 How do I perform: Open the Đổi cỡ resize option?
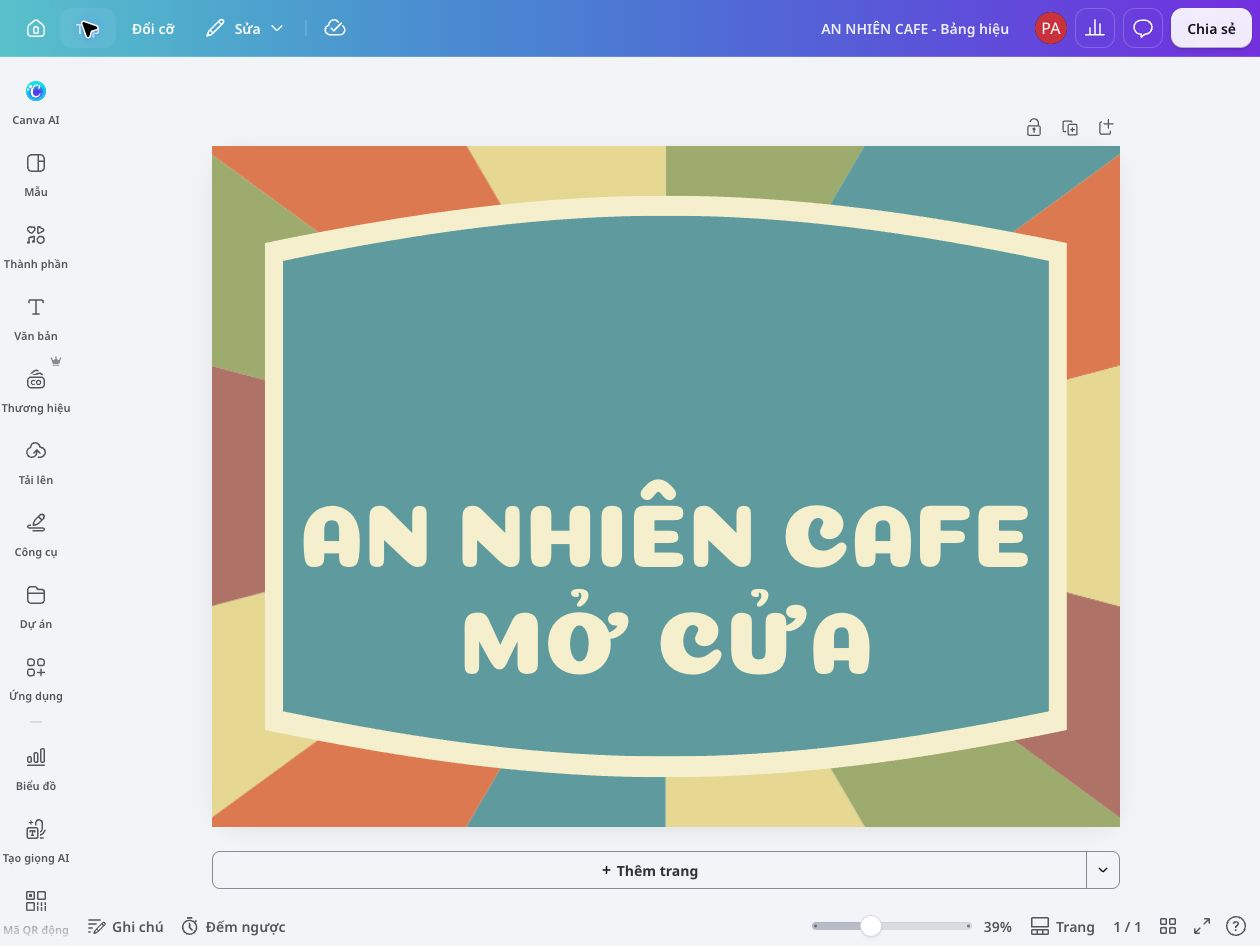click(x=153, y=28)
